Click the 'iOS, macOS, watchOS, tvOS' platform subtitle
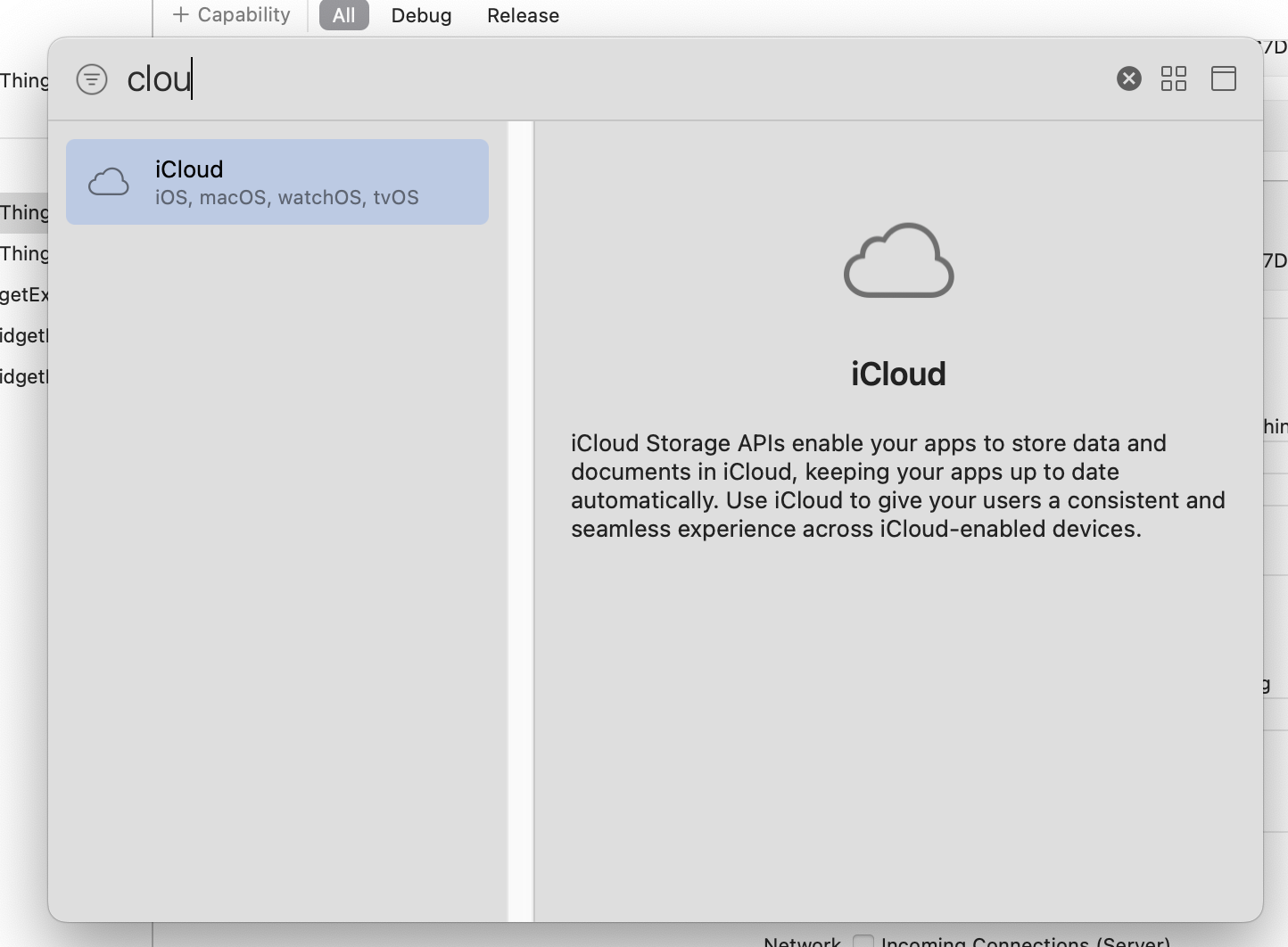This screenshot has height=947, width=1288. tap(287, 197)
